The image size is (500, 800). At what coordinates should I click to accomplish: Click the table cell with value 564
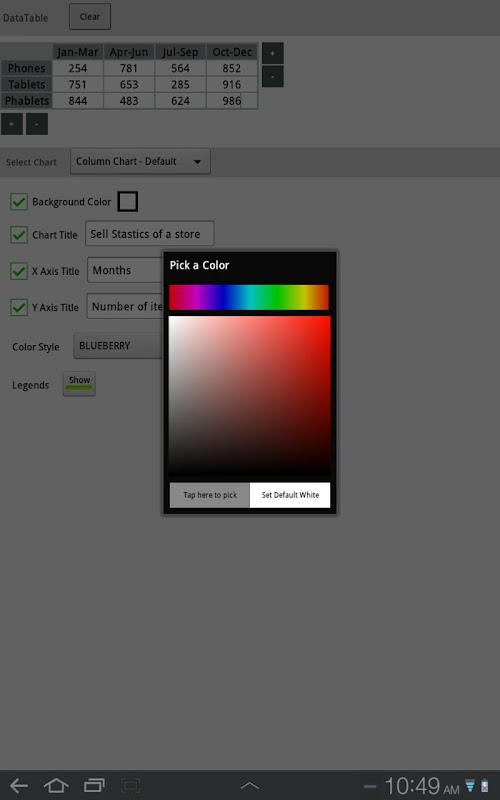[180, 68]
